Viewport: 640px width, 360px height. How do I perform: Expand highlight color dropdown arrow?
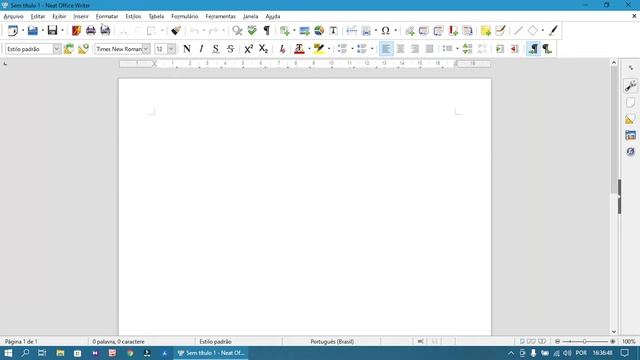click(329, 49)
